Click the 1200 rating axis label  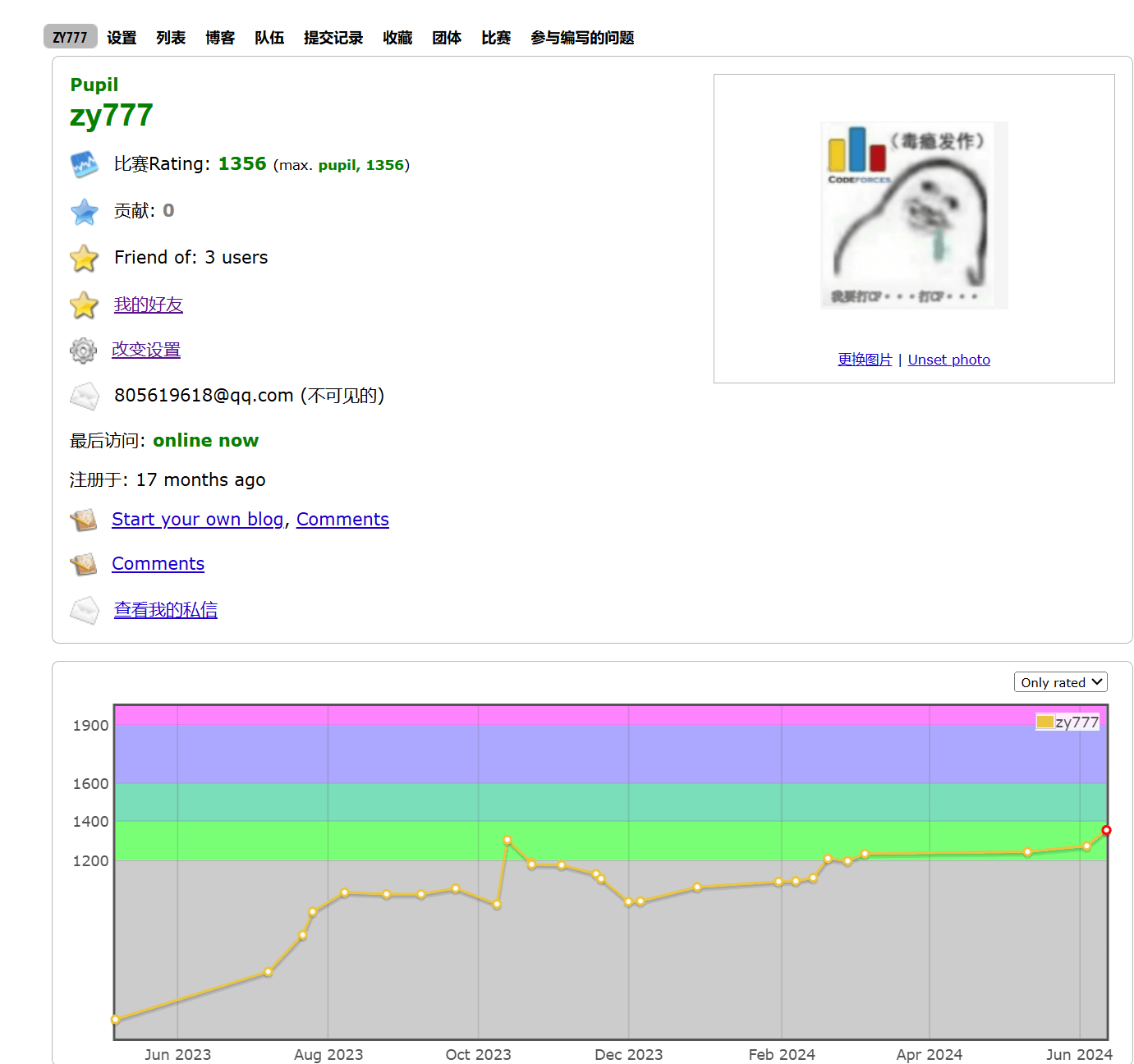[90, 861]
